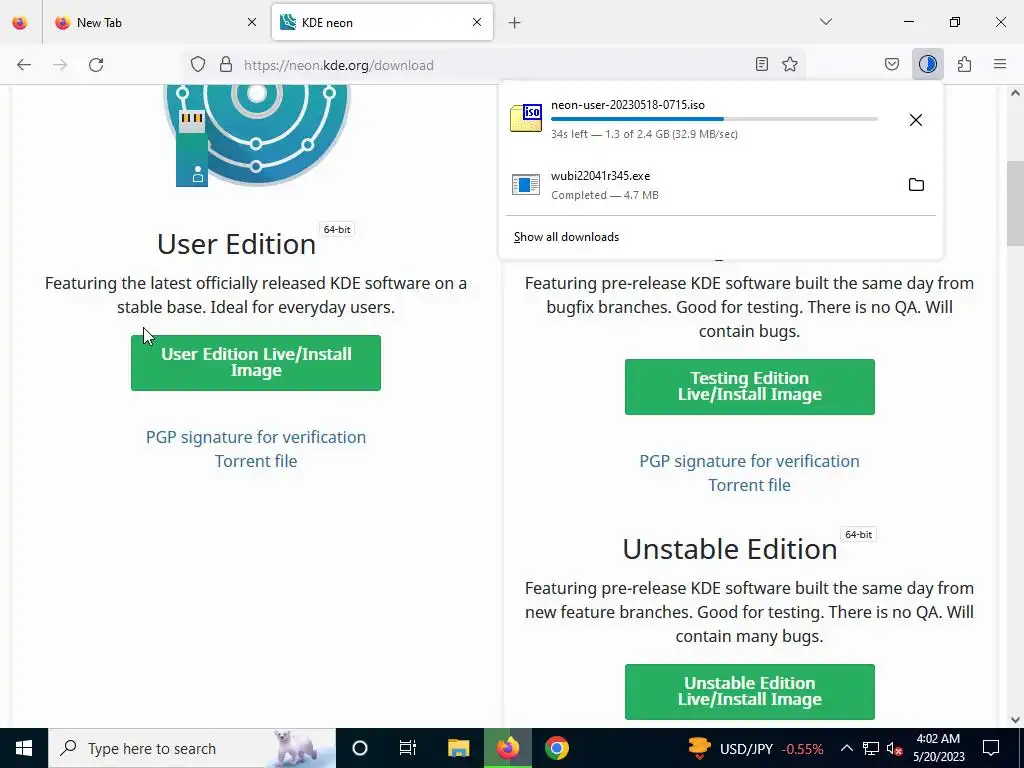Cancel the neon-user ISO download

[x=916, y=120]
